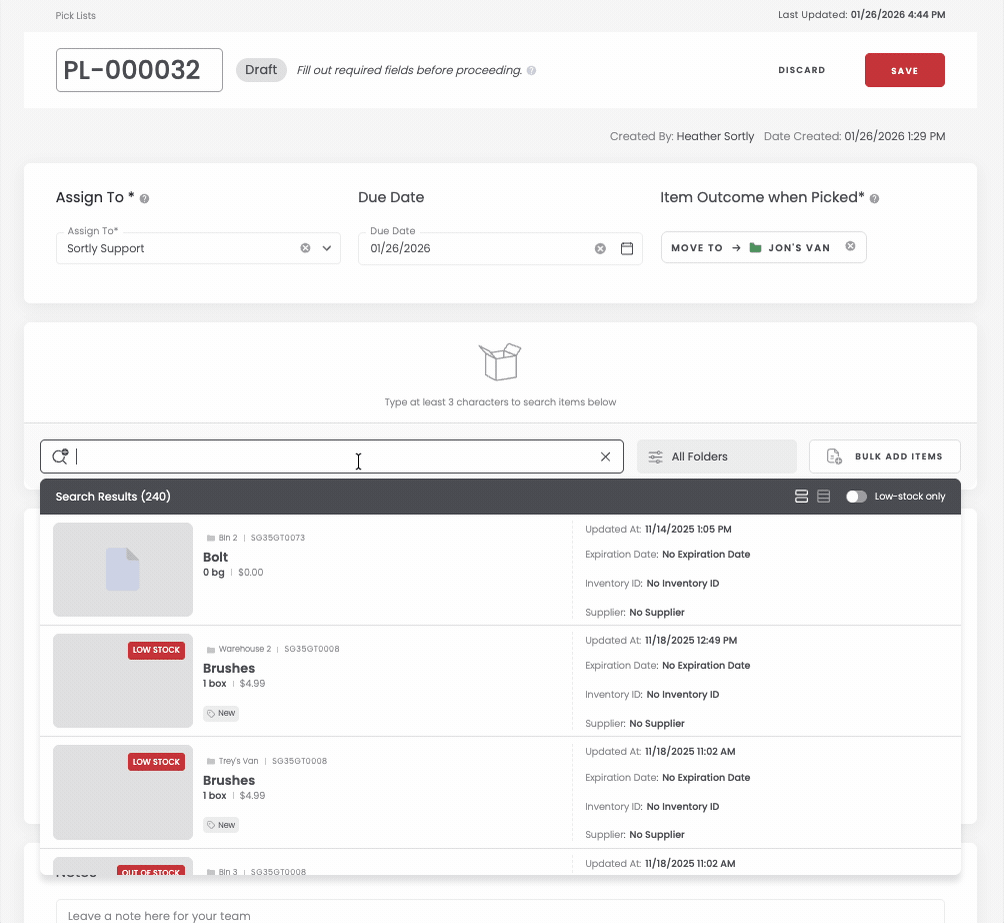Switch to the expanded list view
1004x923 pixels.
point(801,496)
